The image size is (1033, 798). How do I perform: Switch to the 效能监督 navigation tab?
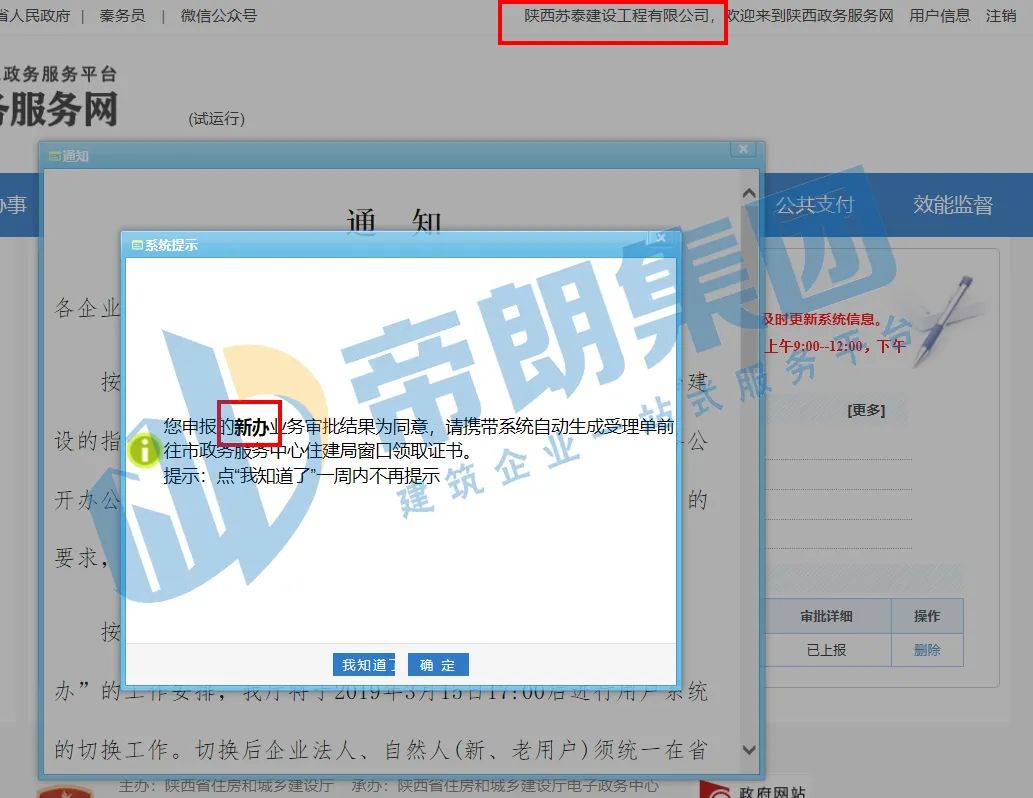click(953, 205)
